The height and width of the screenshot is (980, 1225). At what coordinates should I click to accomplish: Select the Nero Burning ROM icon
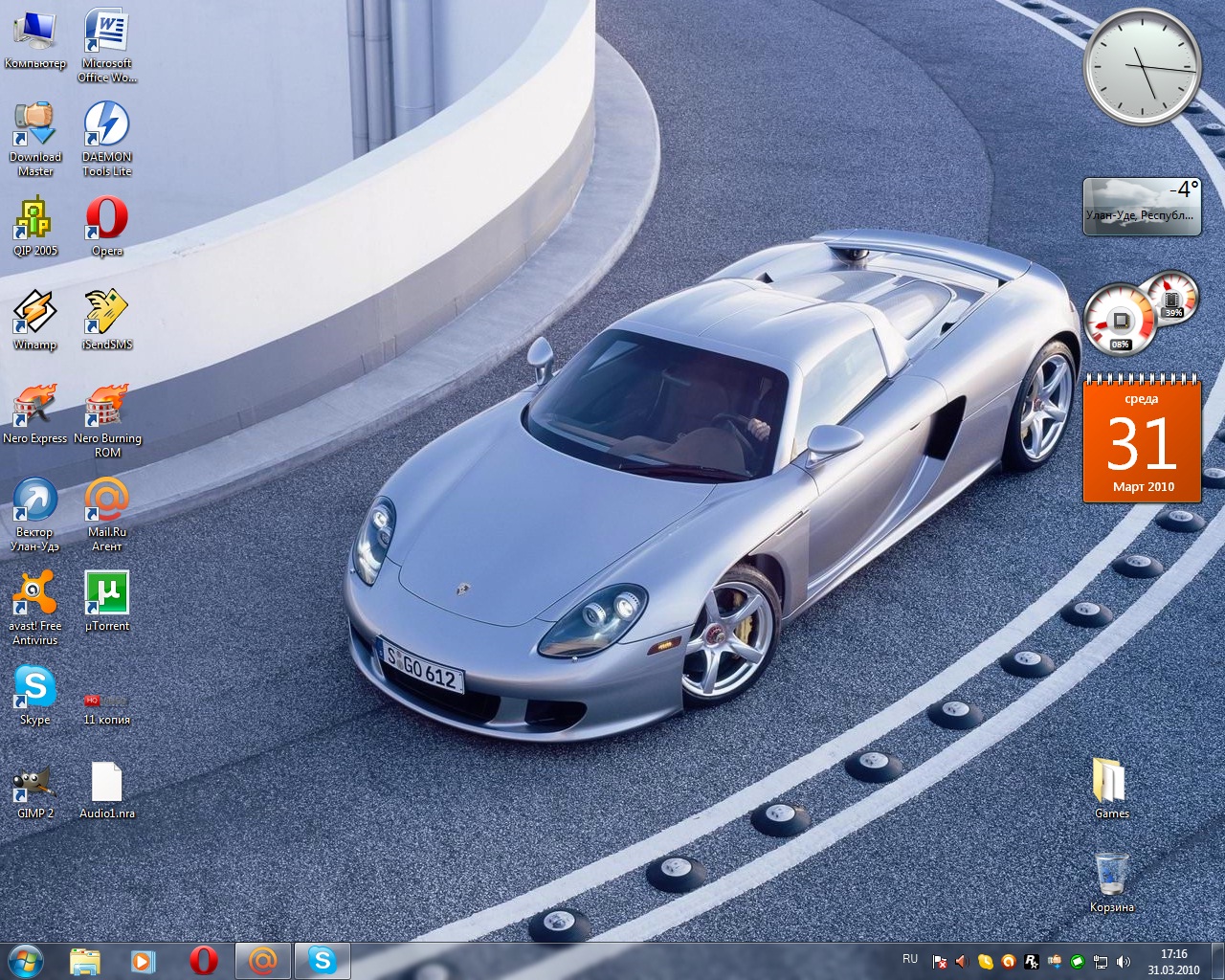click(x=106, y=408)
